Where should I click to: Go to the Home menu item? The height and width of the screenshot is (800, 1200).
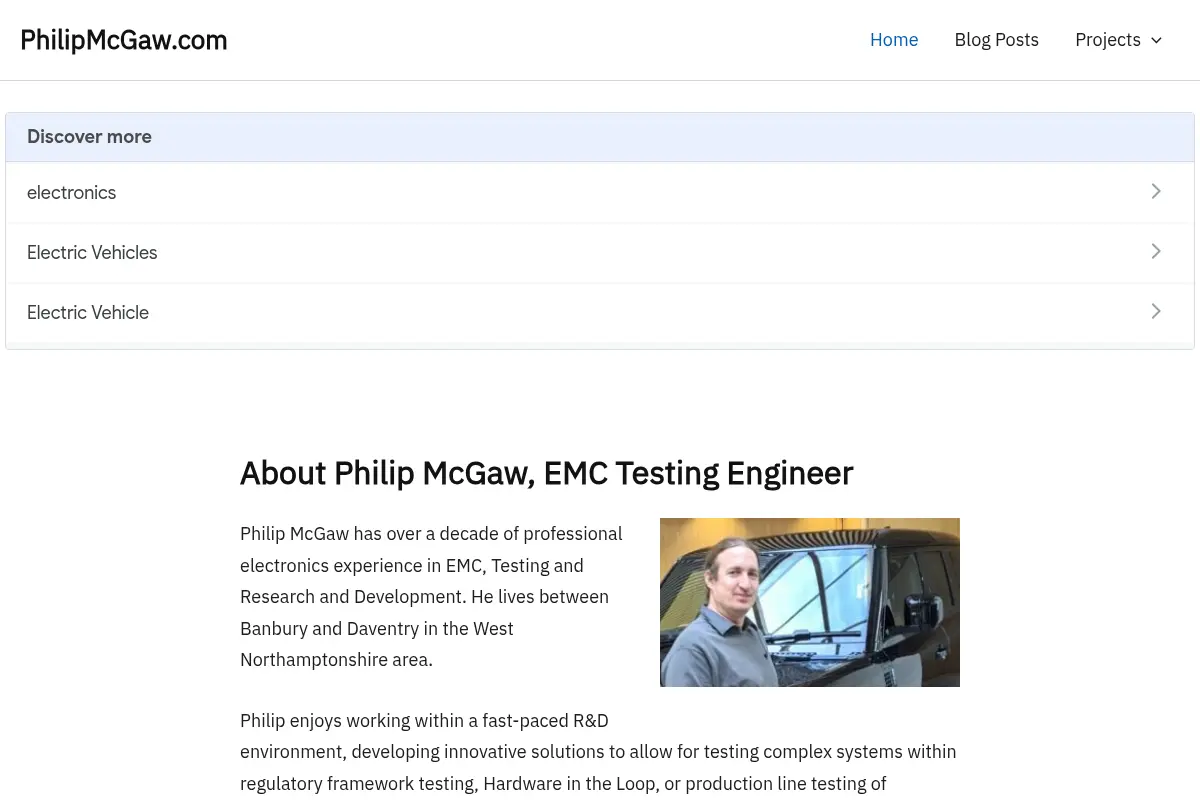pyautogui.click(x=894, y=40)
